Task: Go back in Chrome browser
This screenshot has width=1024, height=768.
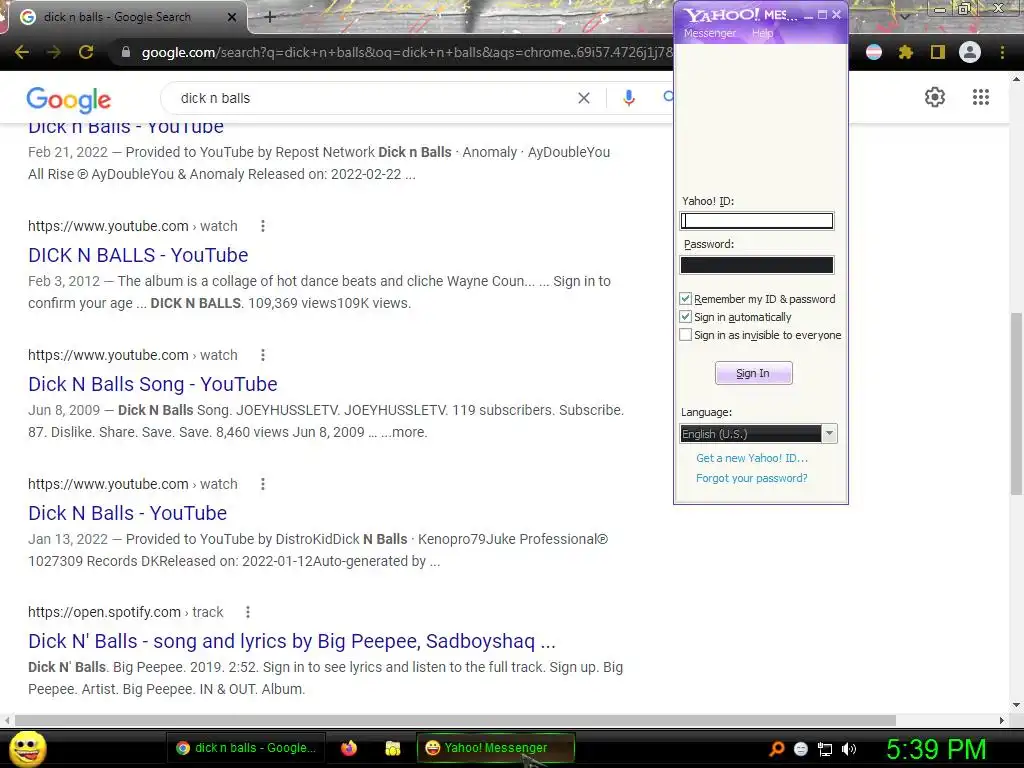Action: point(22,52)
